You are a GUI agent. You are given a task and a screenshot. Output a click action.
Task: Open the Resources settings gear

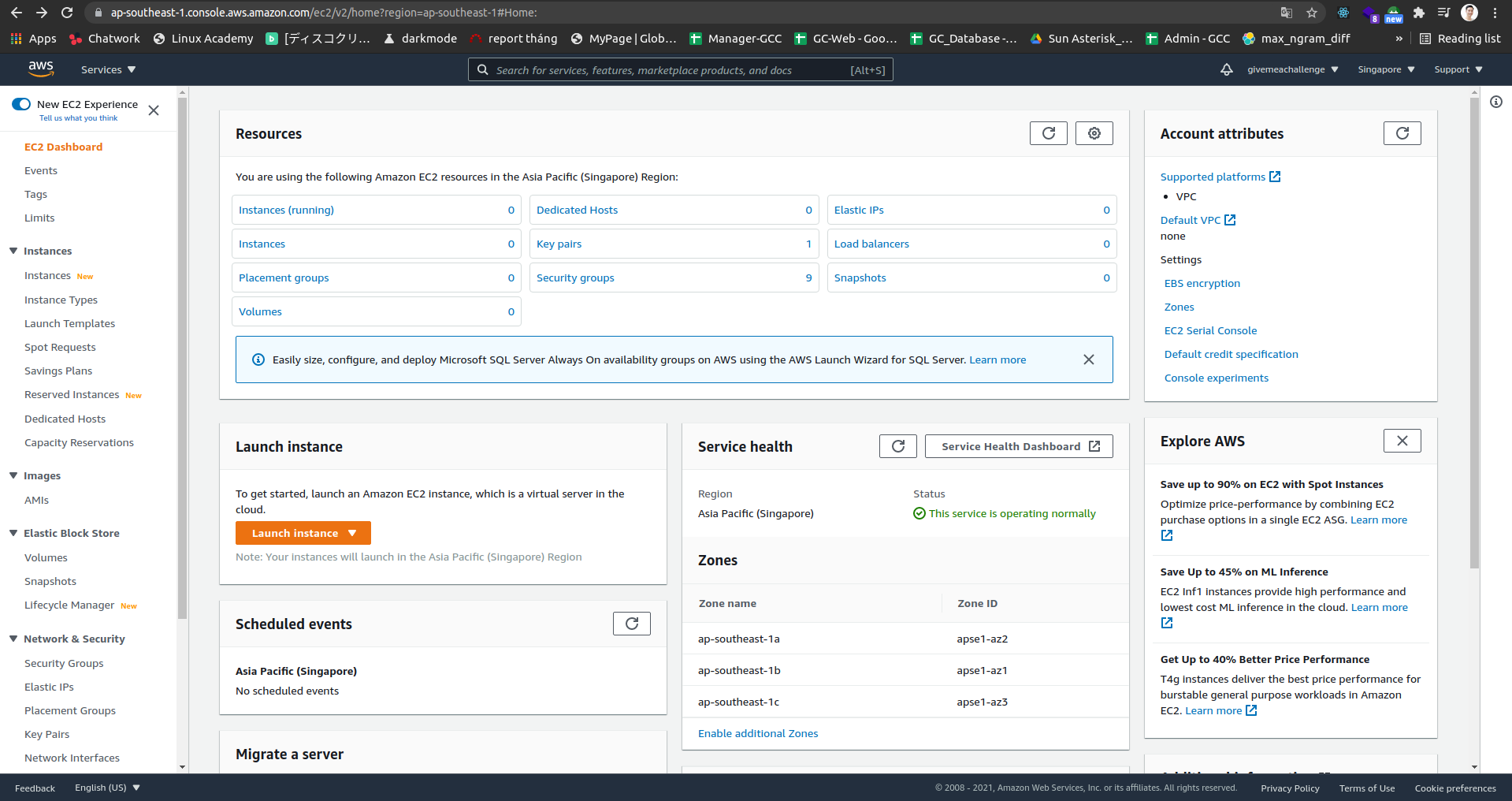click(x=1094, y=133)
